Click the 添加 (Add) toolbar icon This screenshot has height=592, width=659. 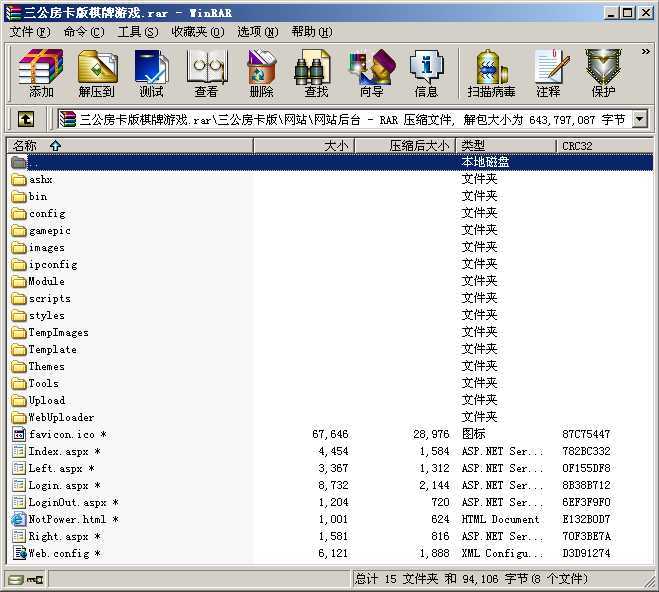[41, 73]
